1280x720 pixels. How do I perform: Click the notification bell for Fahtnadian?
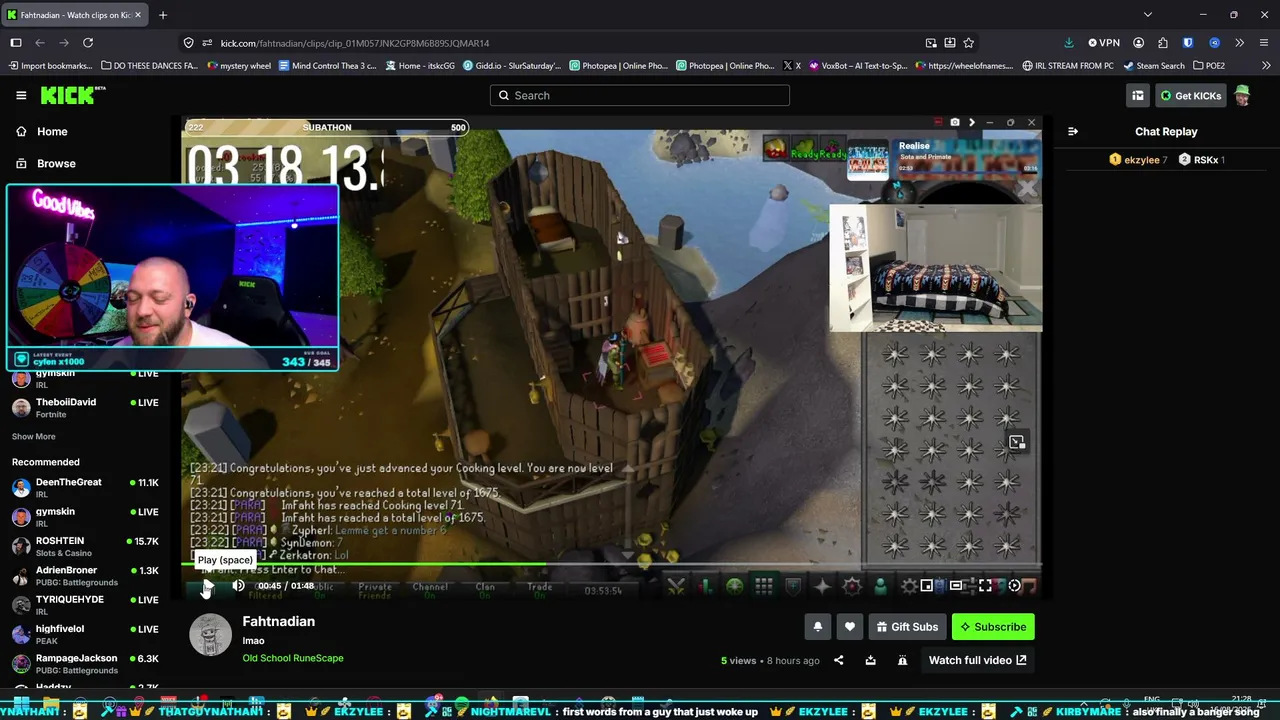click(x=817, y=627)
